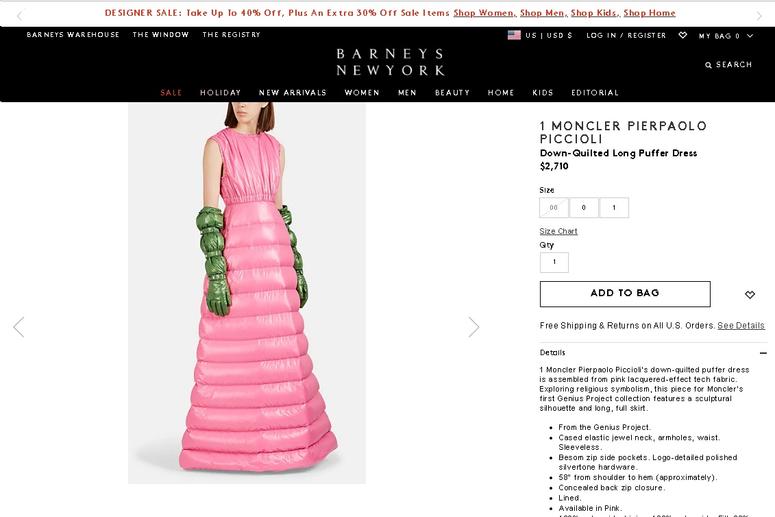The width and height of the screenshot is (775, 517).
Task: Go to next promo banner arrow
Action: tap(759, 16)
